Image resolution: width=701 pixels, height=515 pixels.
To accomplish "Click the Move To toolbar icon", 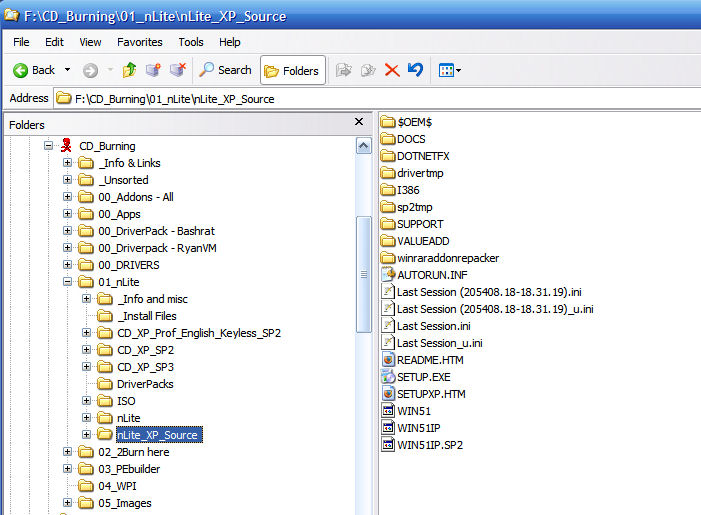I will [344, 70].
